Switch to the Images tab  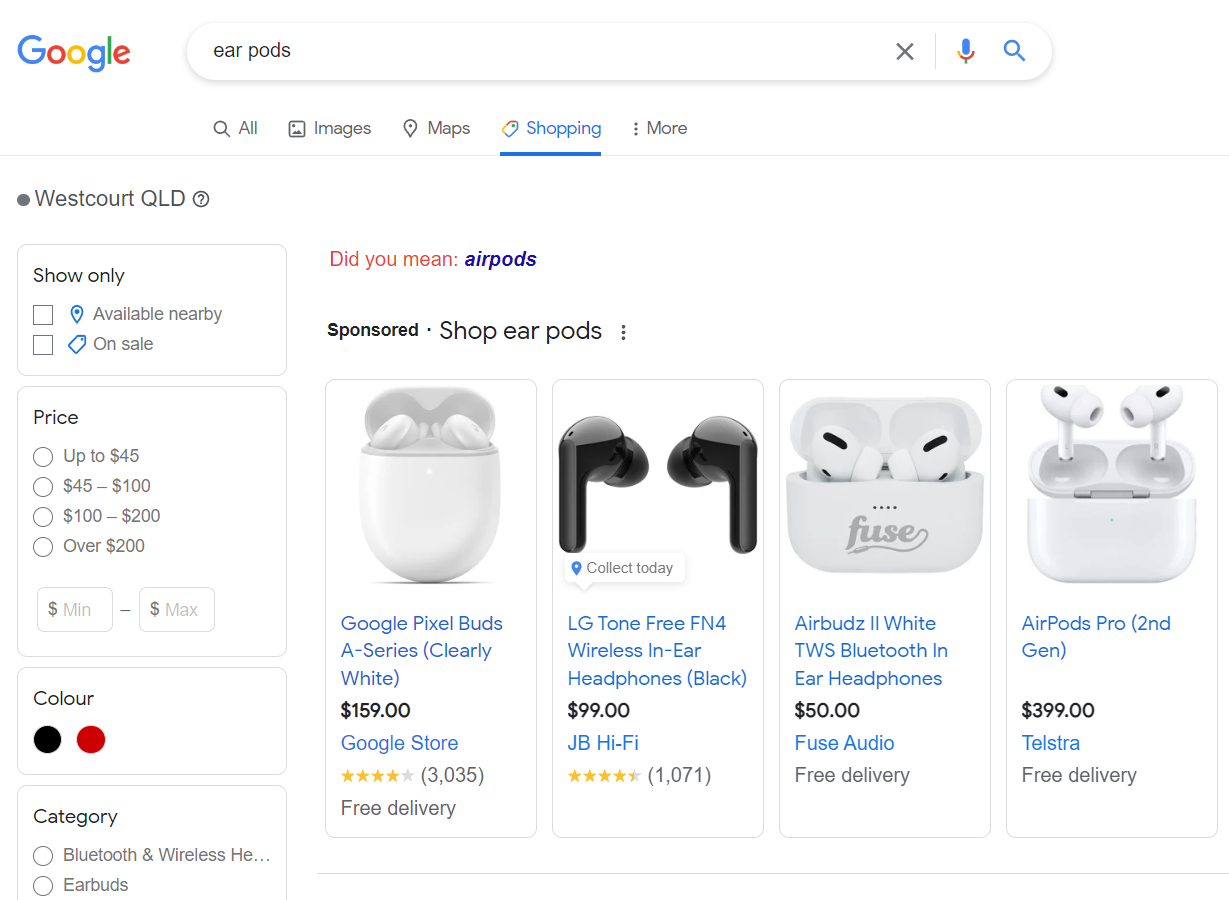(329, 129)
